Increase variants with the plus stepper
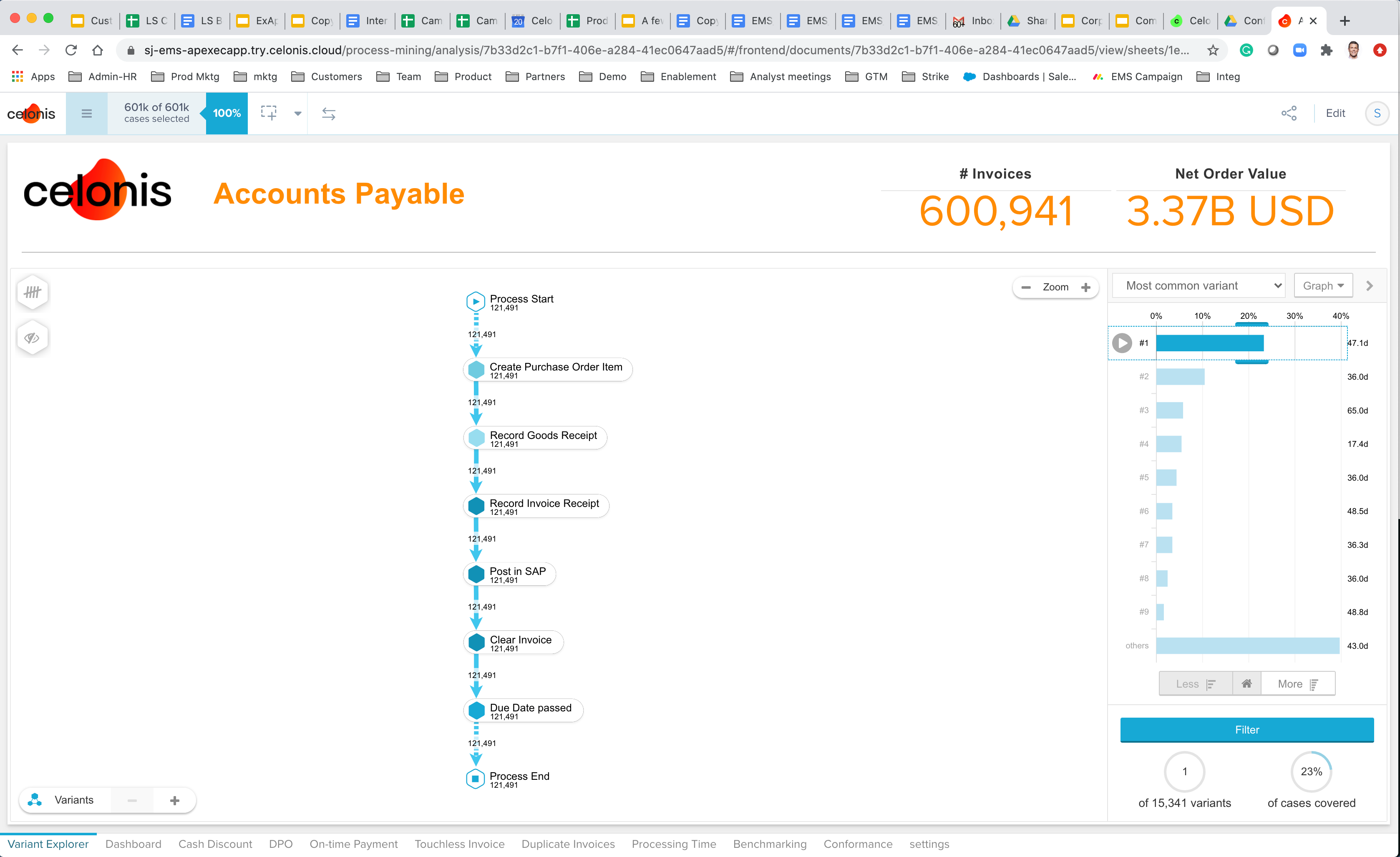 coord(175,800)
